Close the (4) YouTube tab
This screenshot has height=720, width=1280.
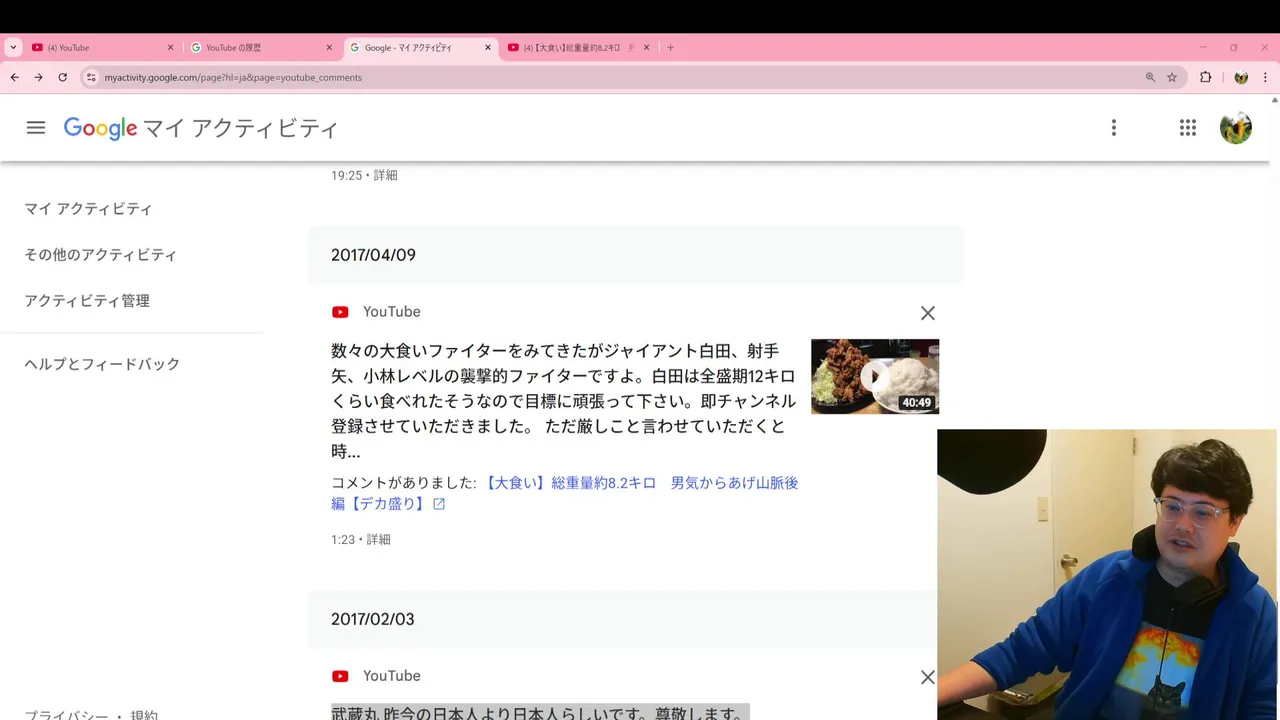(170, 47)
